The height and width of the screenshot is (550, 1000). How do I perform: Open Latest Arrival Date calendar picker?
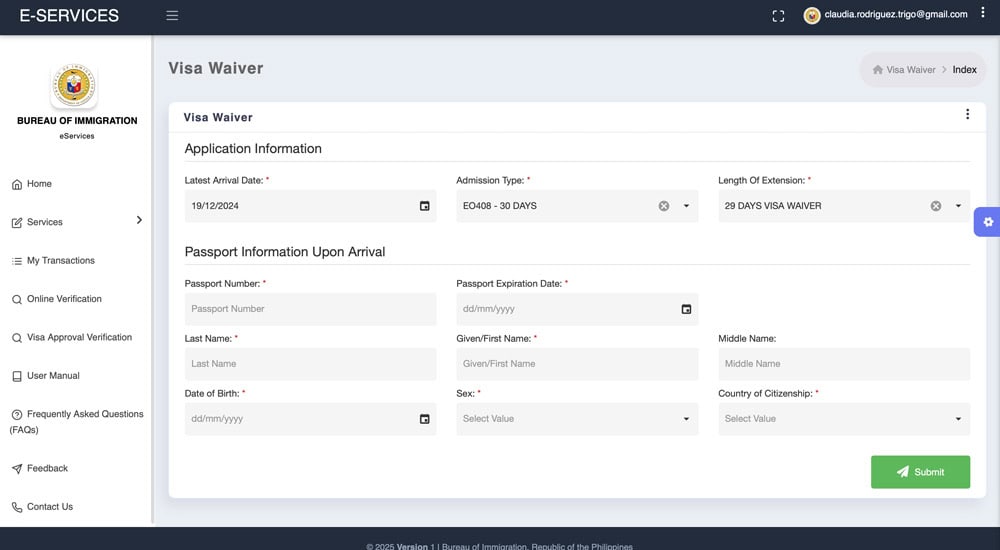424,206
